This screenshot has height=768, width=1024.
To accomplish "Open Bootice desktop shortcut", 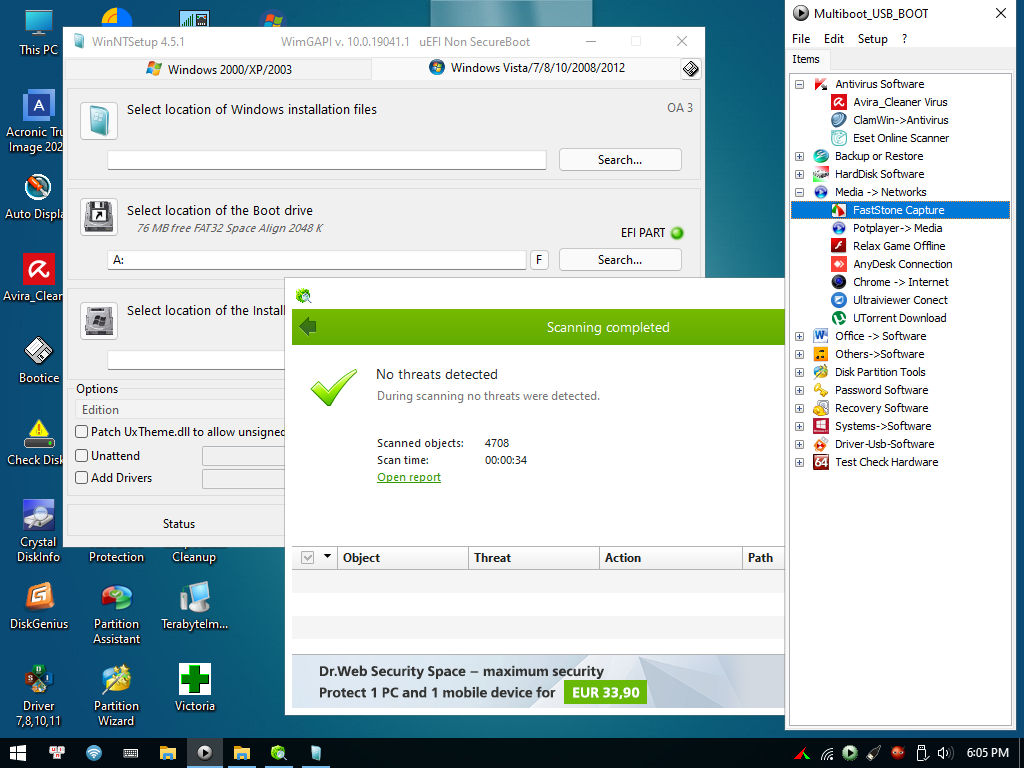I will (x=39, y=360).
